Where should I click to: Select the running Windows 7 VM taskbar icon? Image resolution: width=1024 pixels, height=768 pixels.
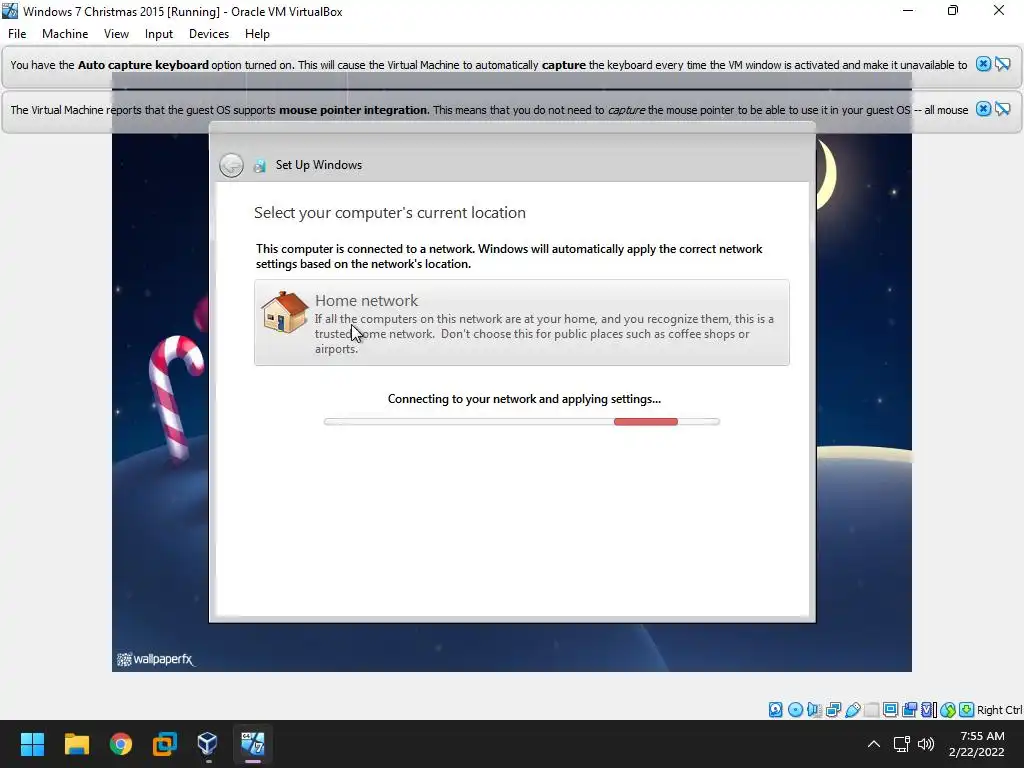tap(253, 744)
